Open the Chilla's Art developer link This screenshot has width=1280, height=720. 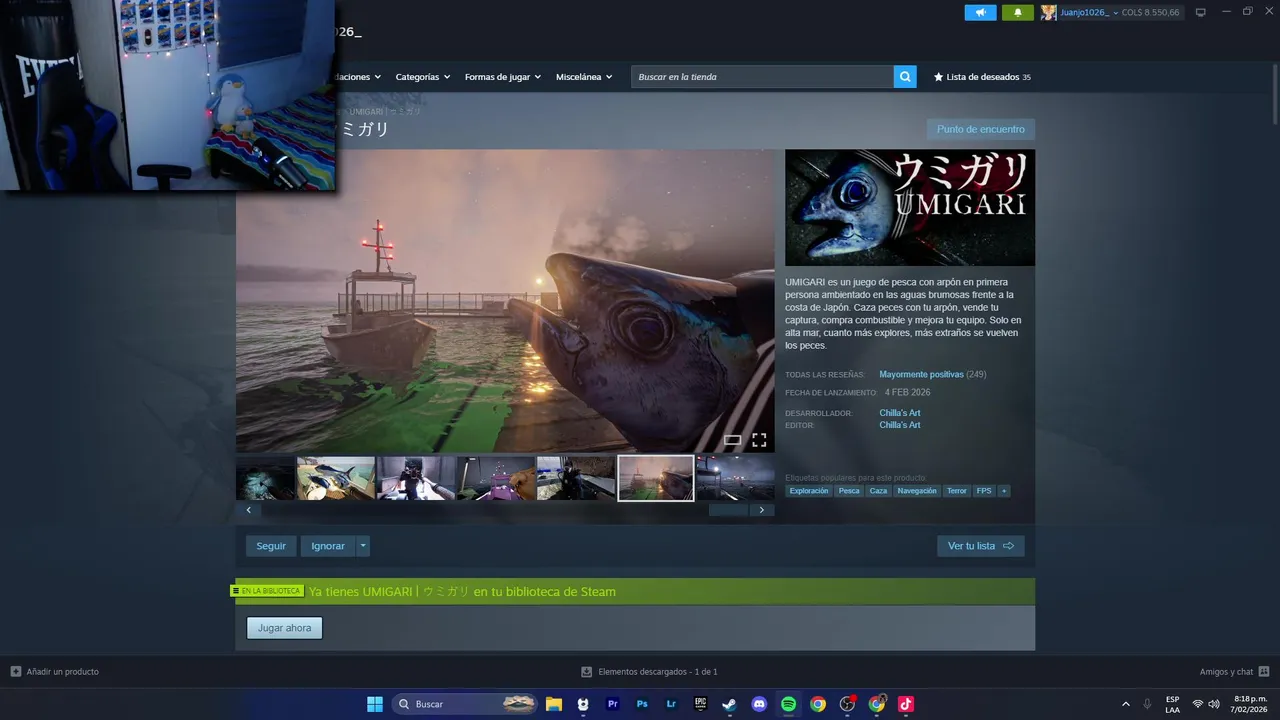click(x=900, y=413)
